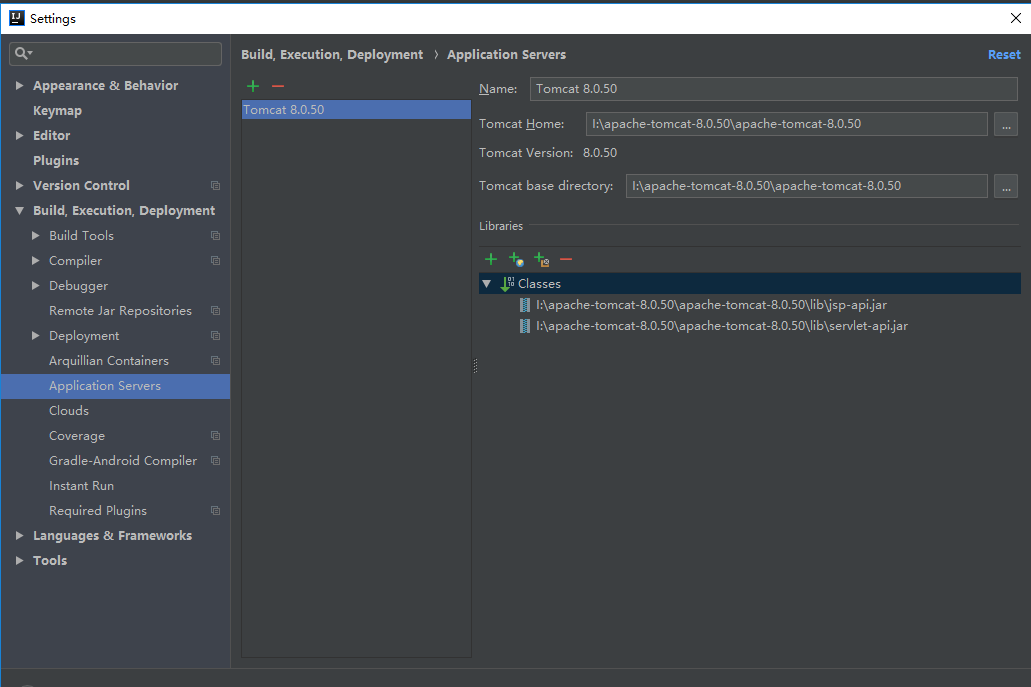Expand Compiler node
The width and height of the screenshot is (1031, 687).
(x=36, y=260)
